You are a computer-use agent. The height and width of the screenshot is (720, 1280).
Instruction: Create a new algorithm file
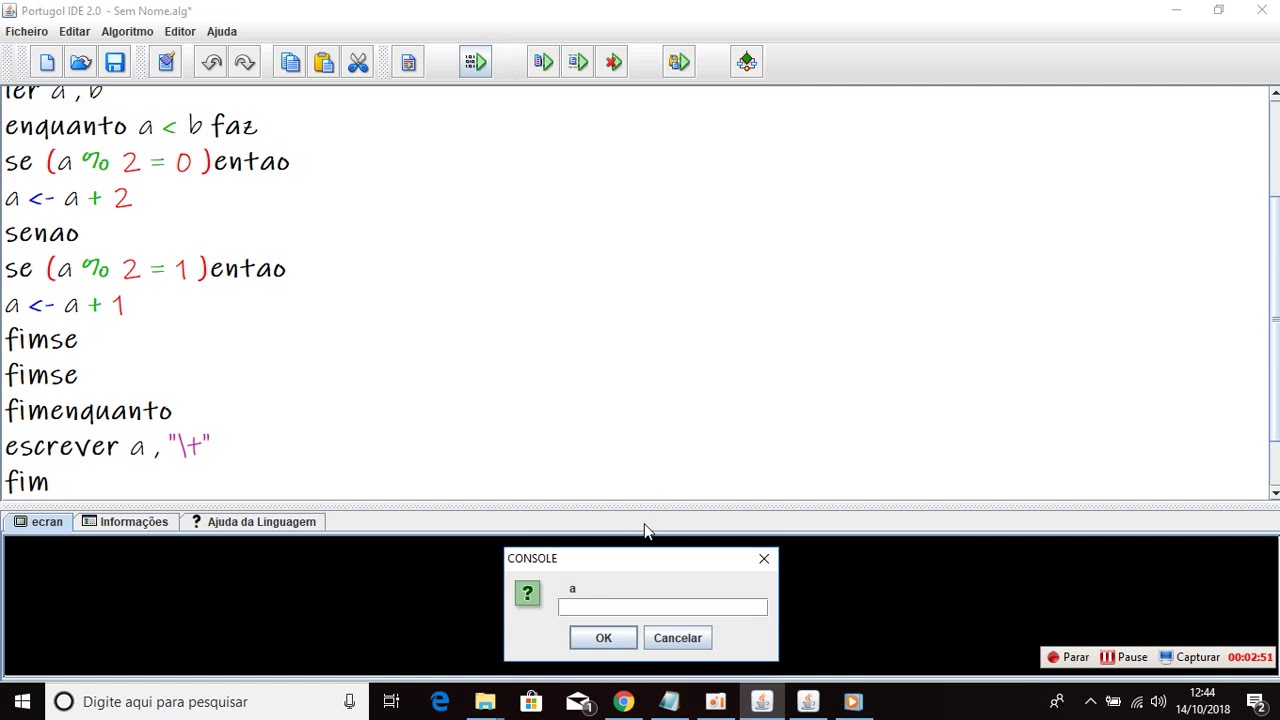[47, 63]
